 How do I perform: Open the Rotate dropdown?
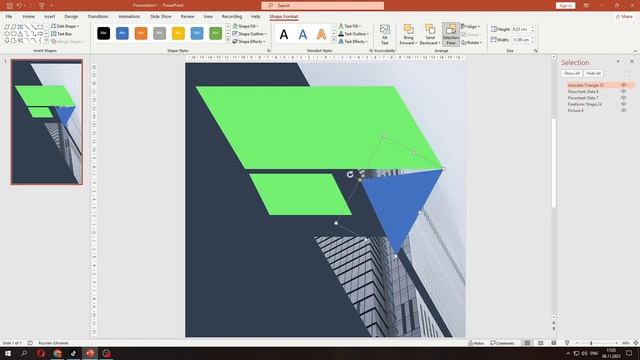(471, 42)
